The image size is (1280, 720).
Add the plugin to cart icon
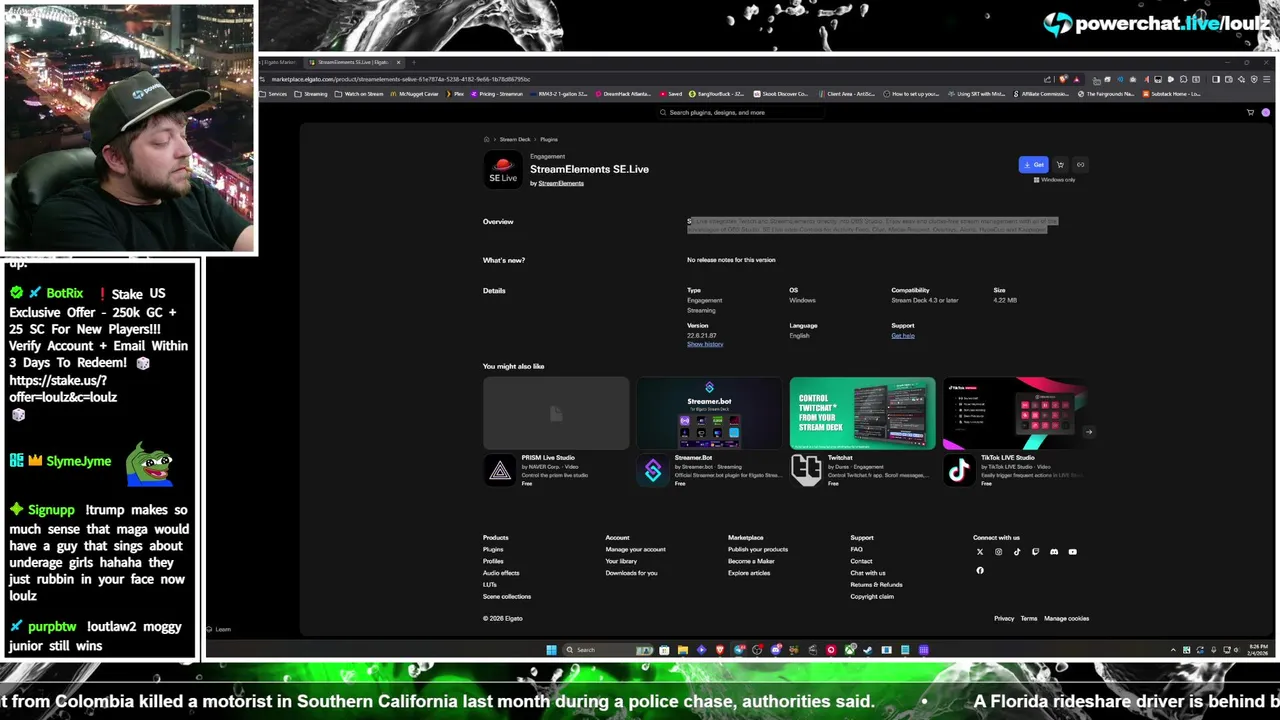pyautogui.click(x=1060, y=165)
